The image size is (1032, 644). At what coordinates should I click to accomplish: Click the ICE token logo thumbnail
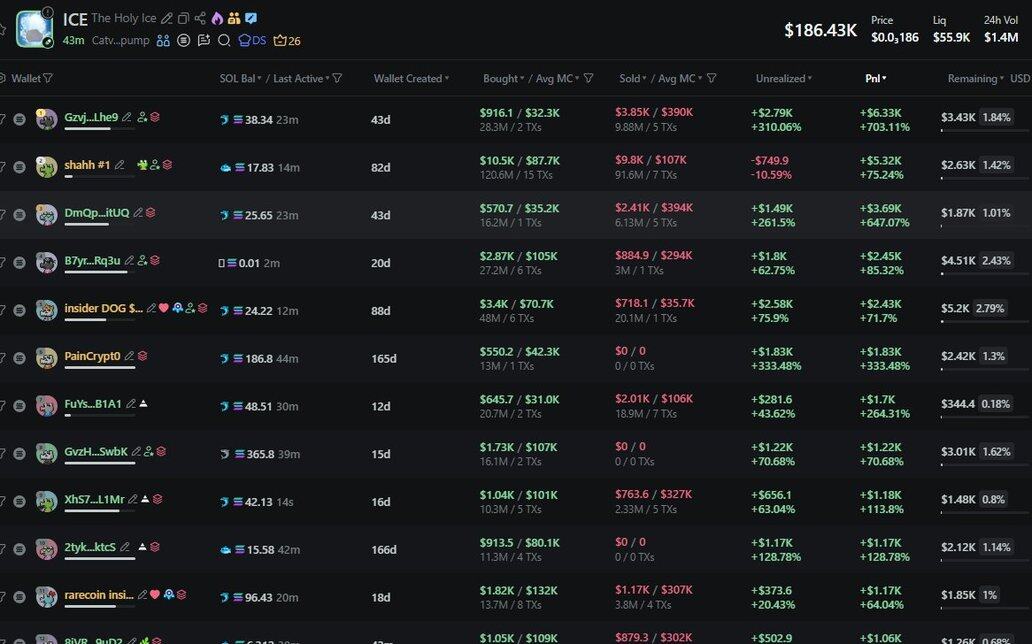click(35, 29)
